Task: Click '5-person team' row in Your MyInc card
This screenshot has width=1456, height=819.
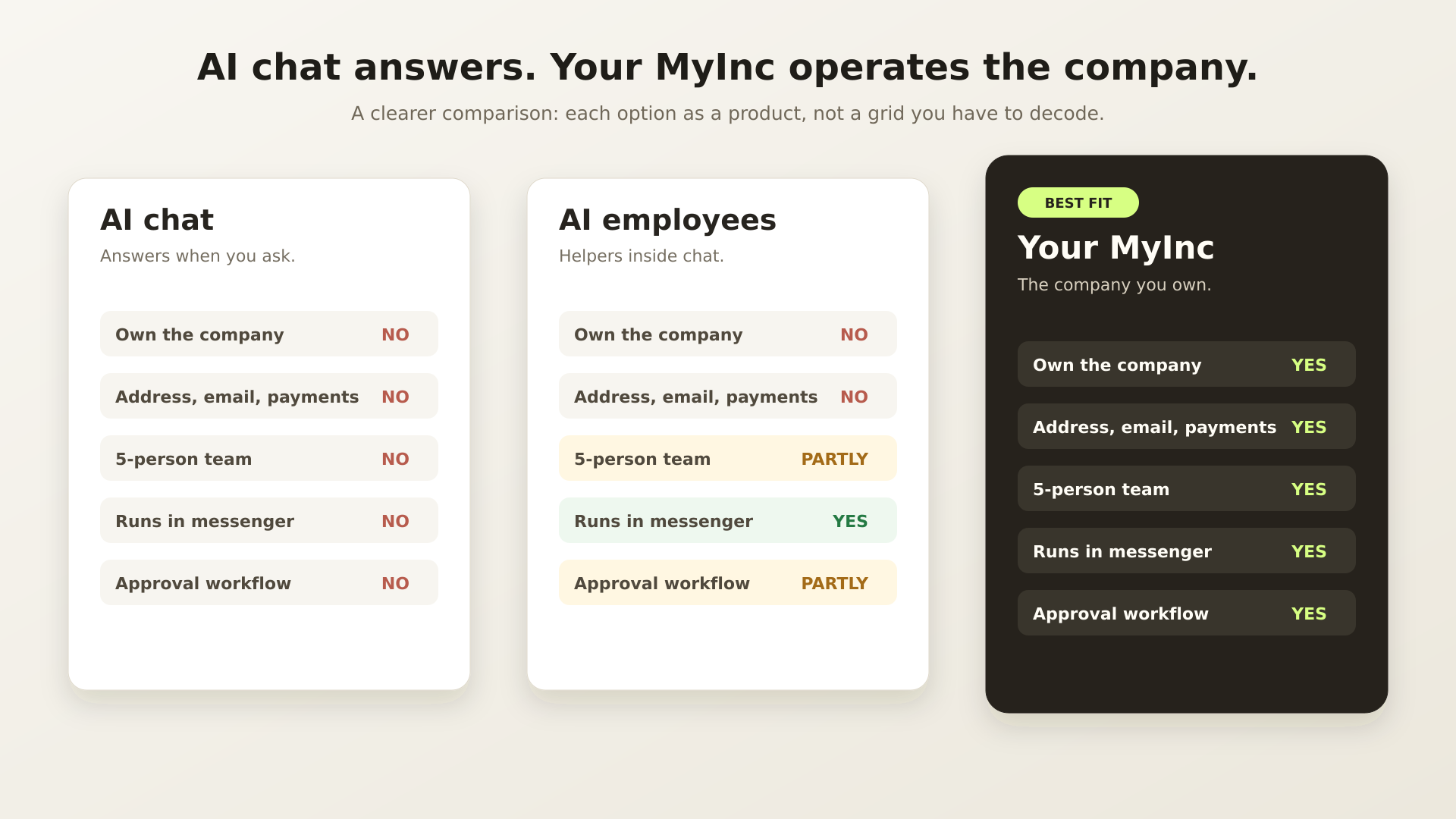Action: click(1187, 488)
